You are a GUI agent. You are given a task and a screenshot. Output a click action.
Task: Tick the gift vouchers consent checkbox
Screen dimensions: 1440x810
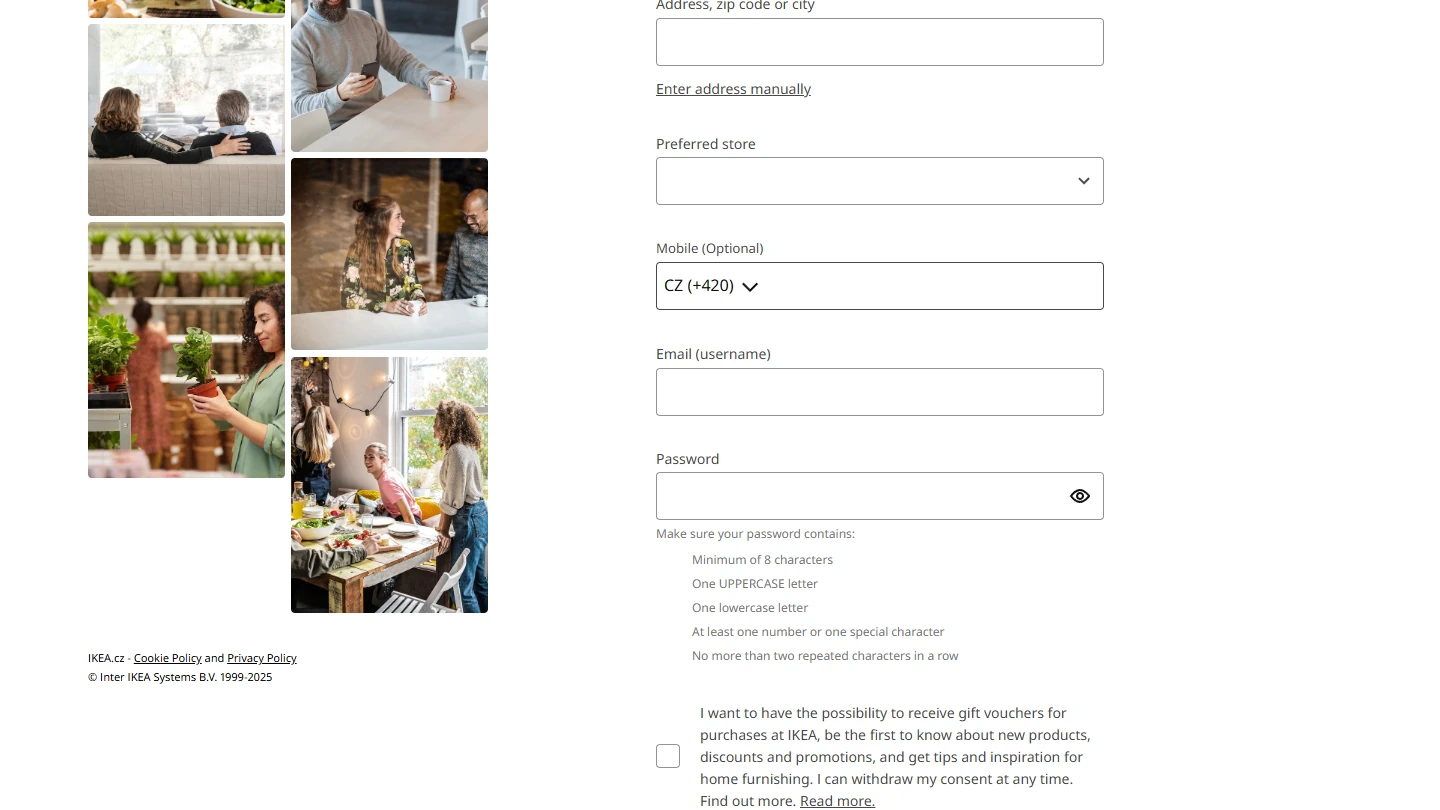click(668, 756)
